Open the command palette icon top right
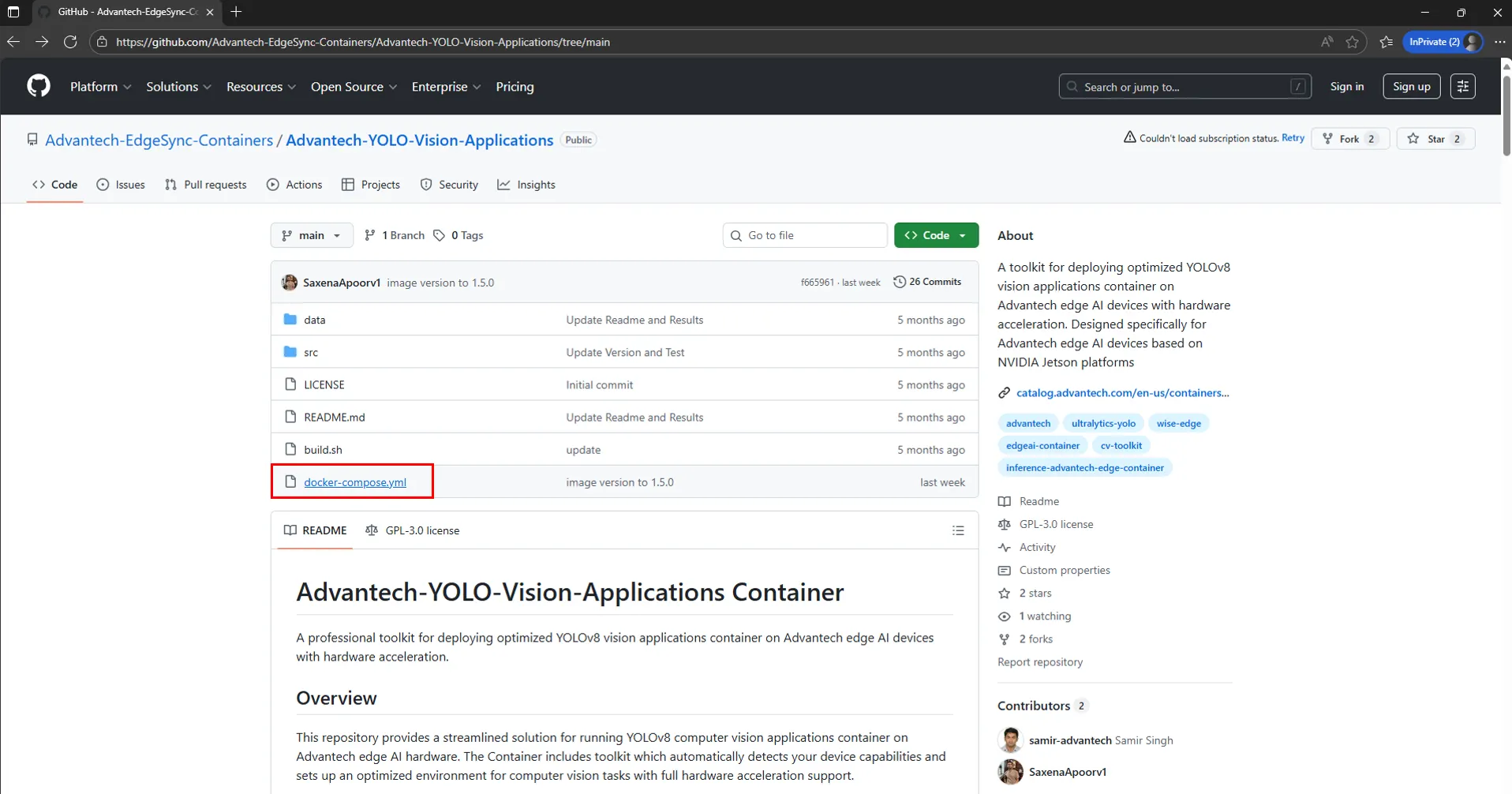1512x794 pixels. [1463, 86]
